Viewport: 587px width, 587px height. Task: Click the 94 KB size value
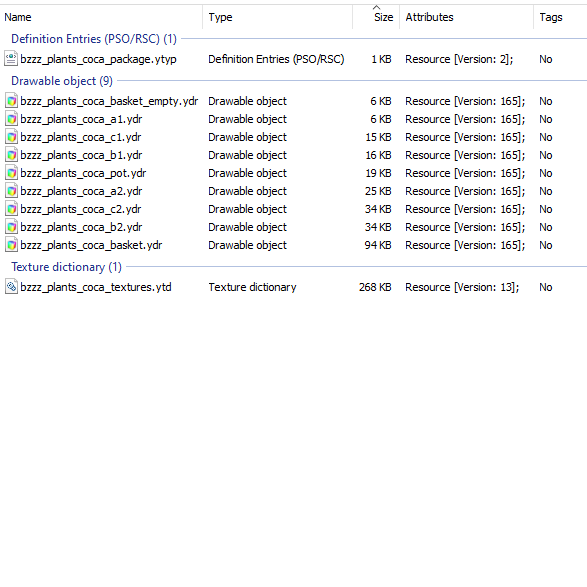coord(378,245)
